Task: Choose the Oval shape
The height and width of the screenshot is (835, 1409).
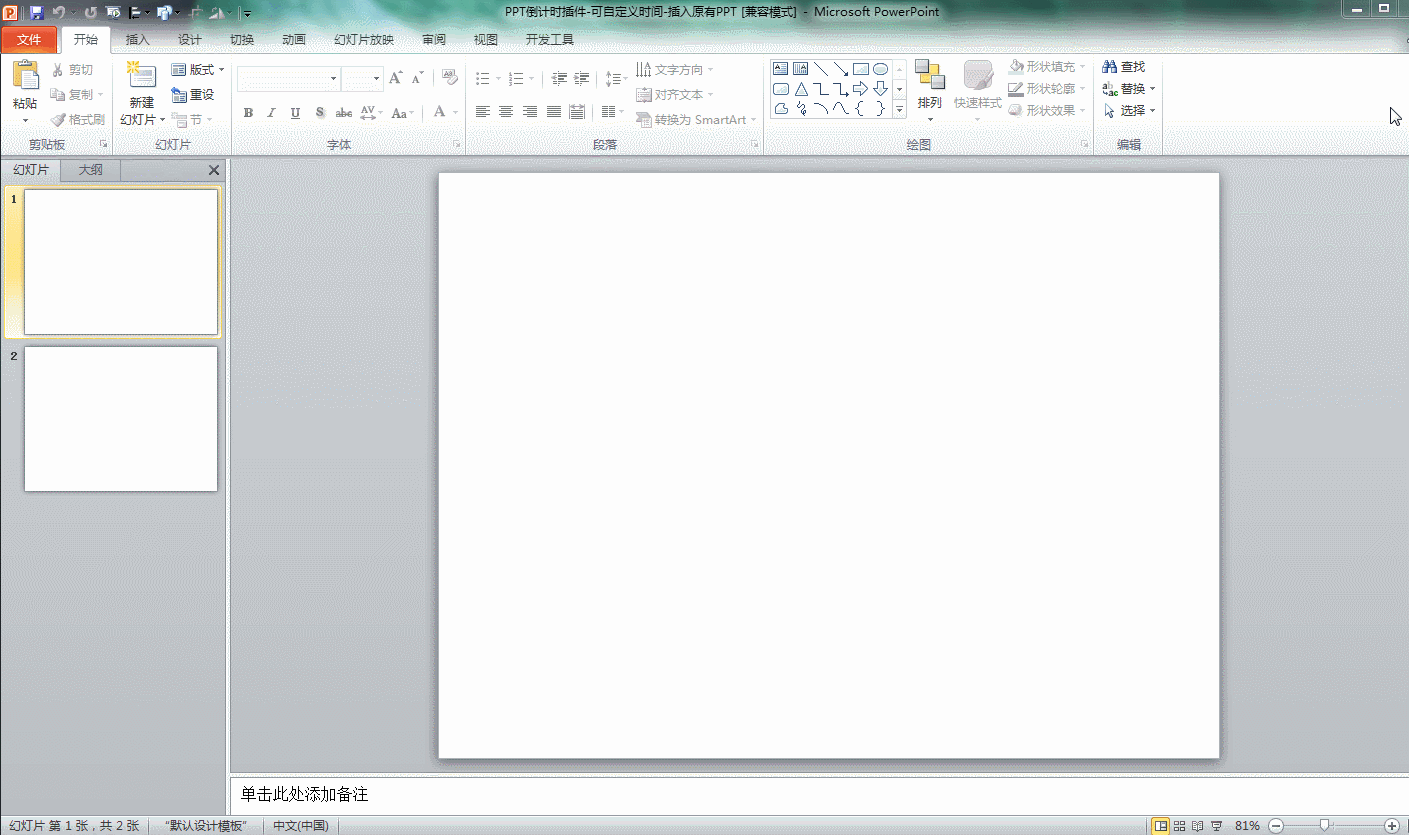Action: pyautogui.click(x=880, y=69)
